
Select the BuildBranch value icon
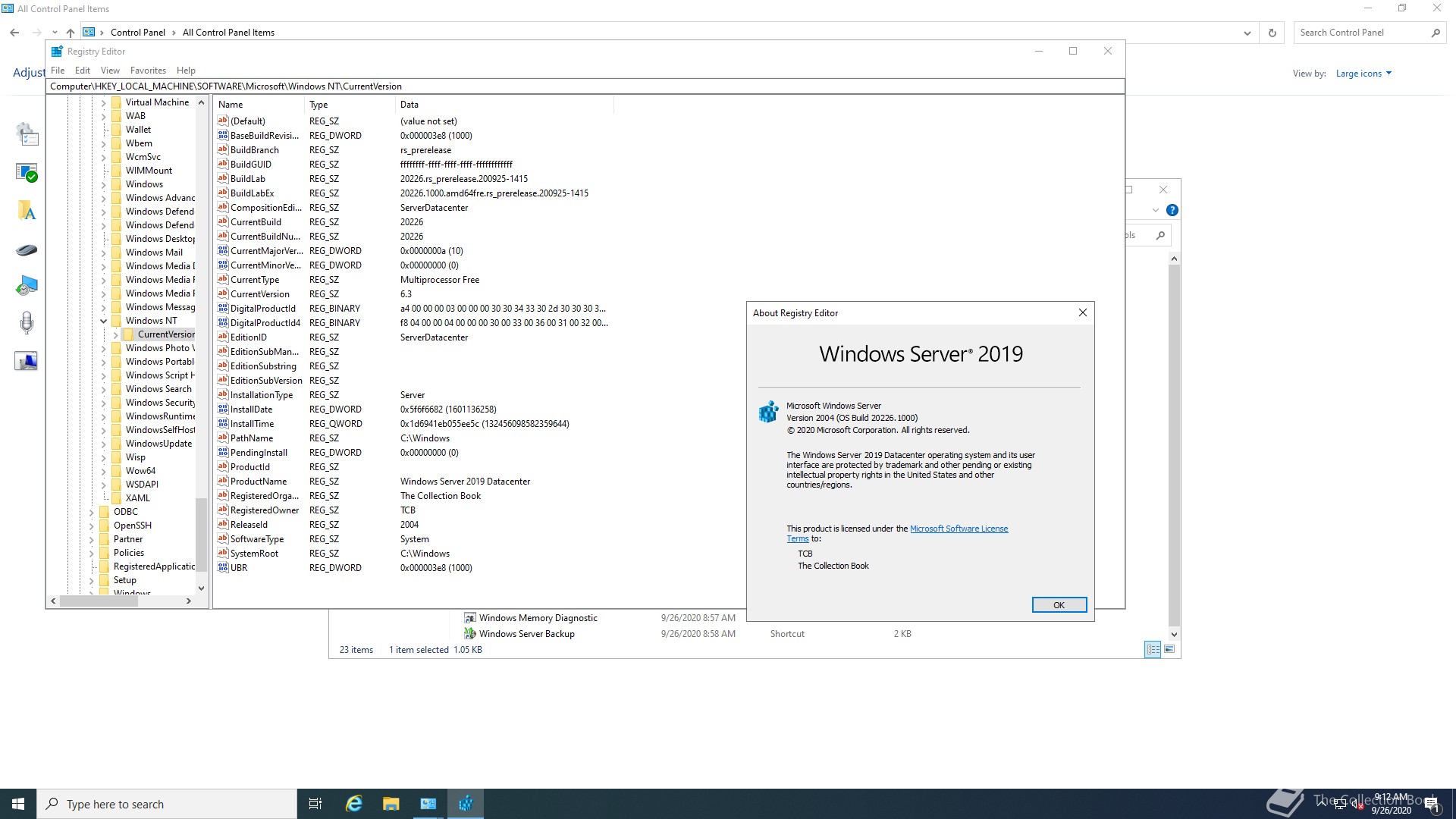pyautogui.click(x=223, y=149)
